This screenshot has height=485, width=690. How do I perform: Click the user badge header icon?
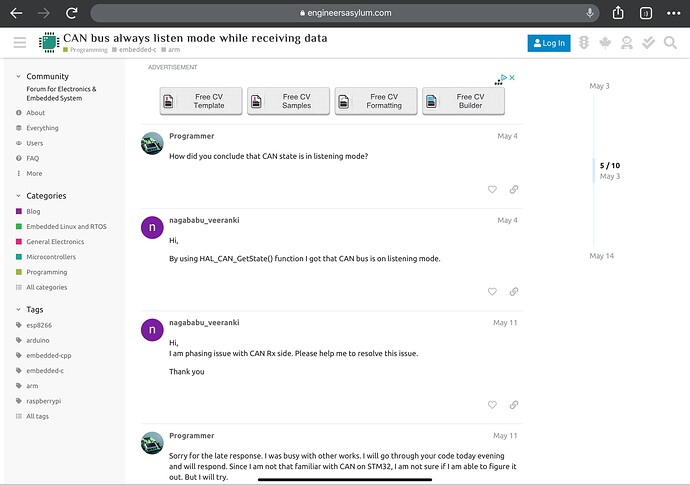[x=627, y=43]
